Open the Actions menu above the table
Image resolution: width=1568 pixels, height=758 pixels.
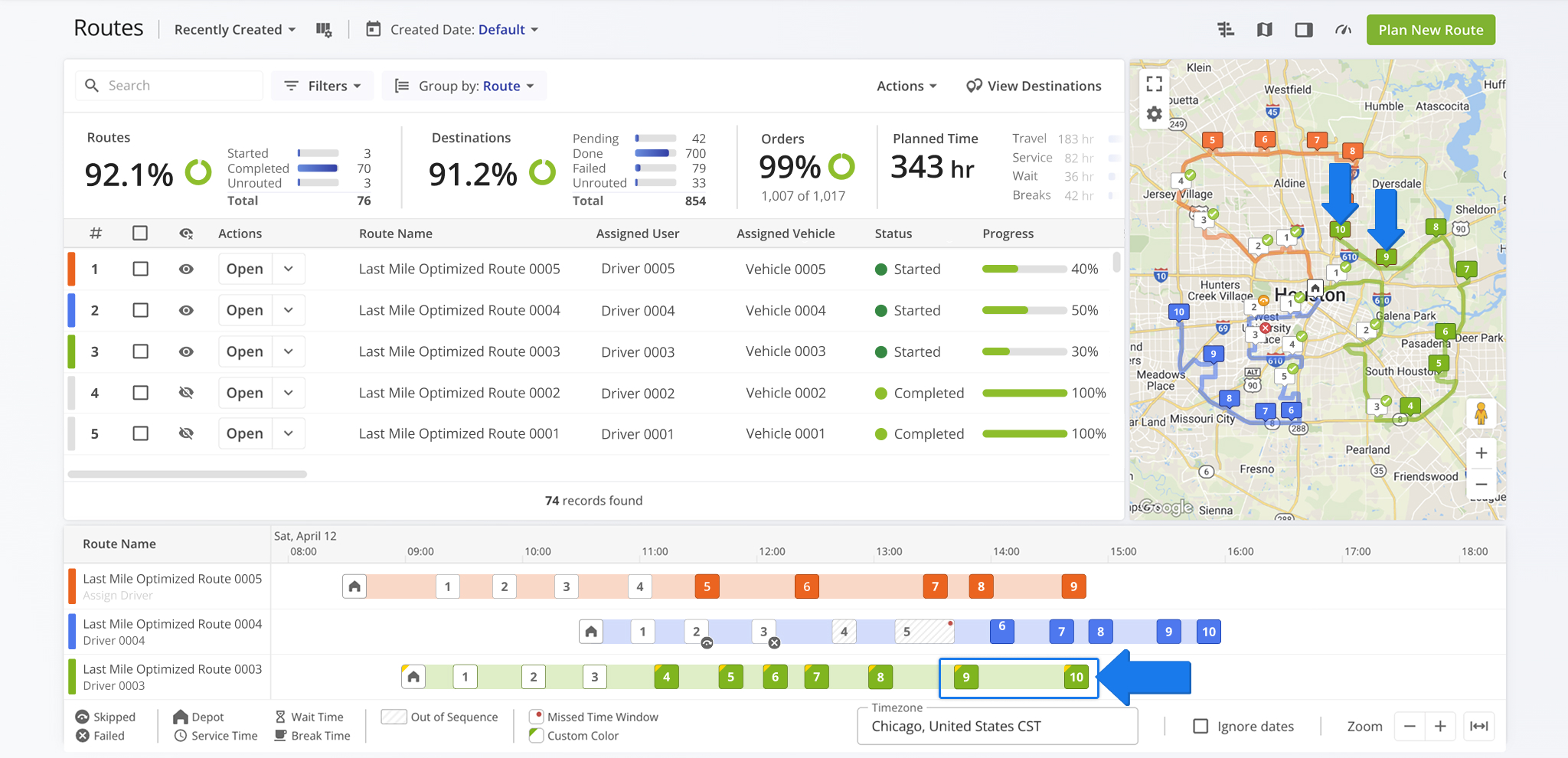click(x=906, y=86)
